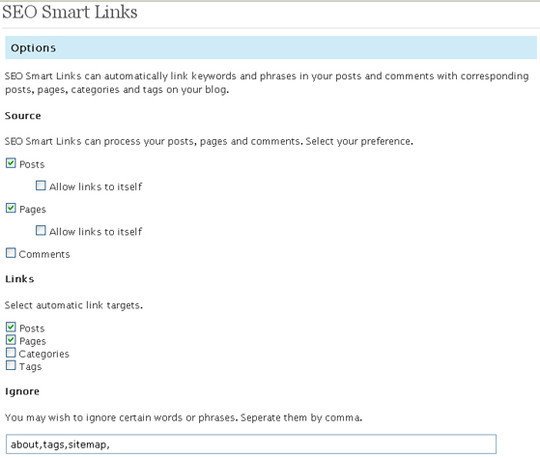Uncheck Pages under link targets

11,340
